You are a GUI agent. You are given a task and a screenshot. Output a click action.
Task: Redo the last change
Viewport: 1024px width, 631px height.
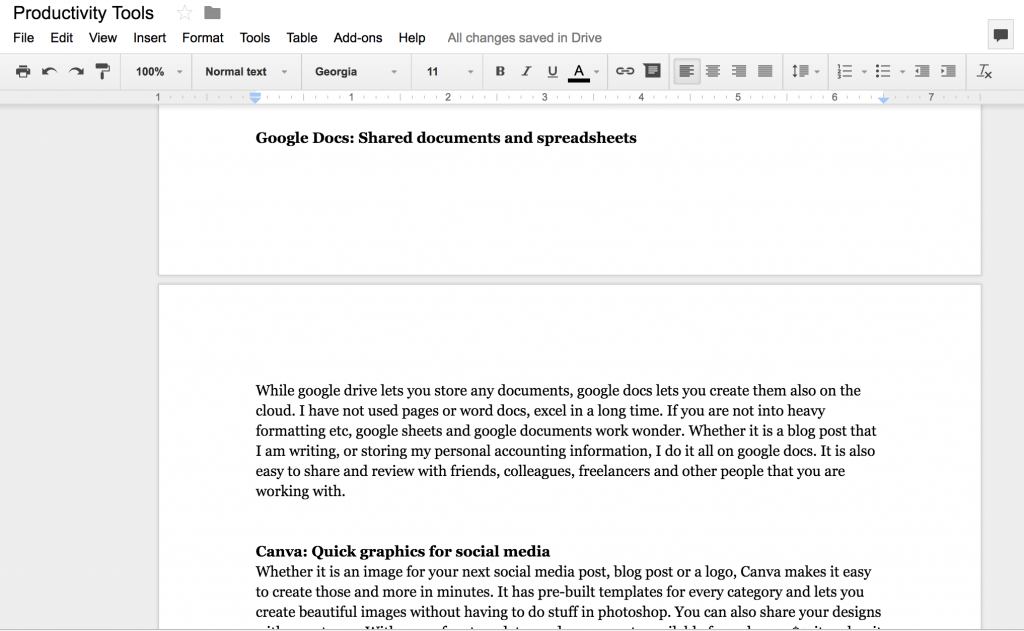point(74,71)
